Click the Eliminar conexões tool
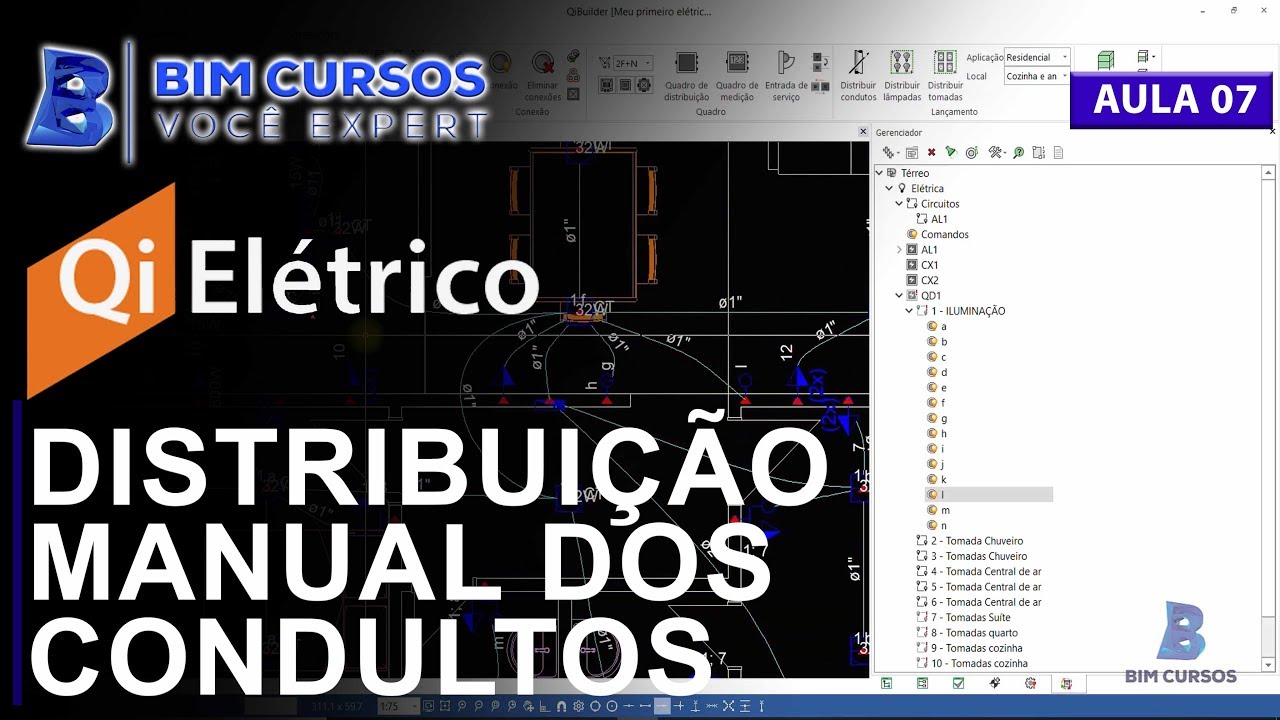This screenshot has width=1280, height=720. 543,75
